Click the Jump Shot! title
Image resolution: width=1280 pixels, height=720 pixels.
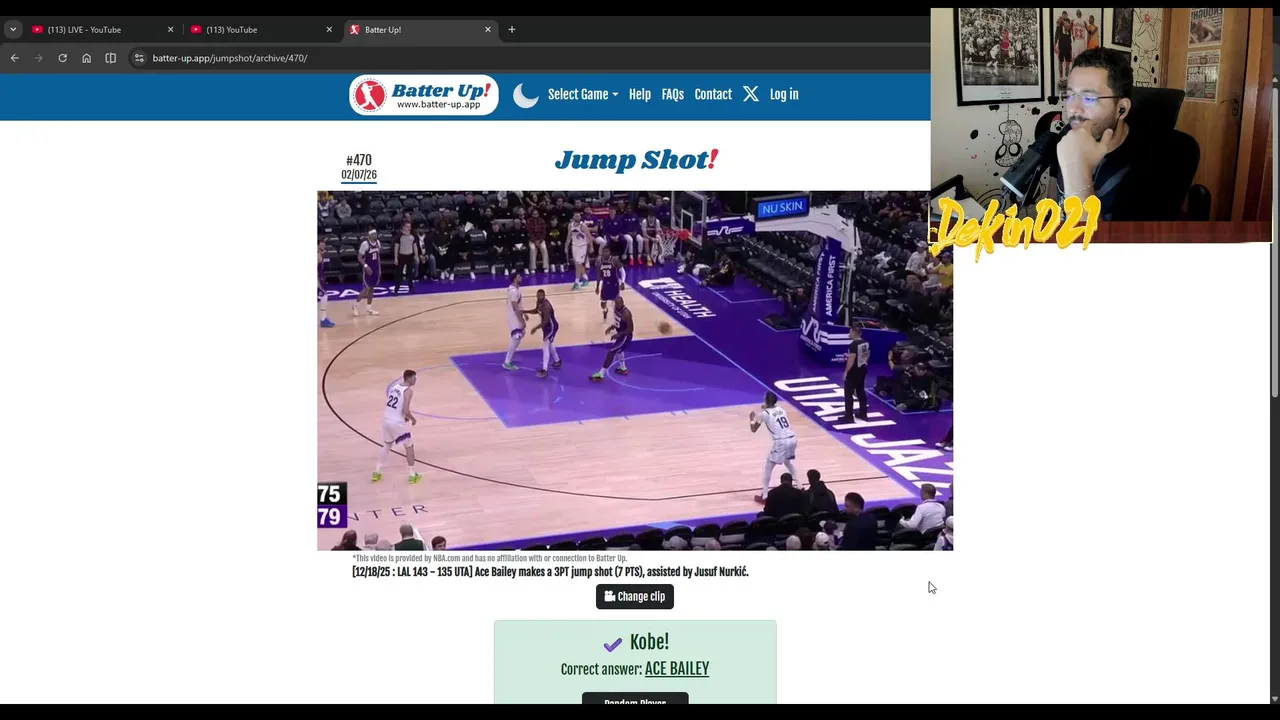pos(636,160)
